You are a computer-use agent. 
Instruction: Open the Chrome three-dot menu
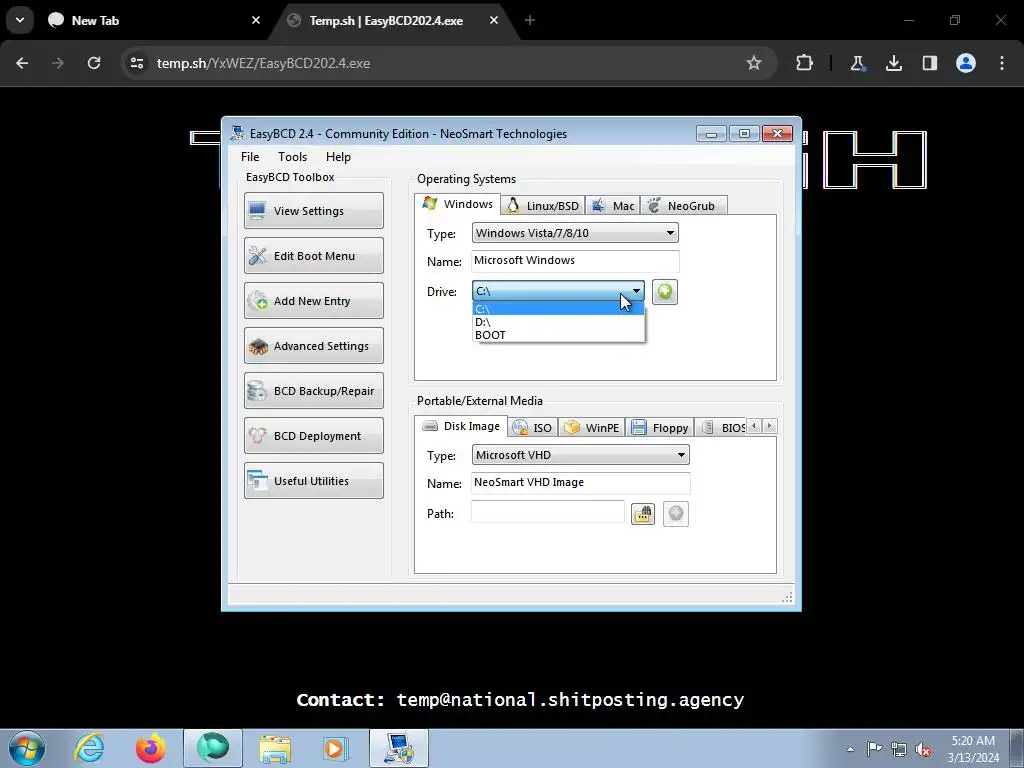(1002, 63)
